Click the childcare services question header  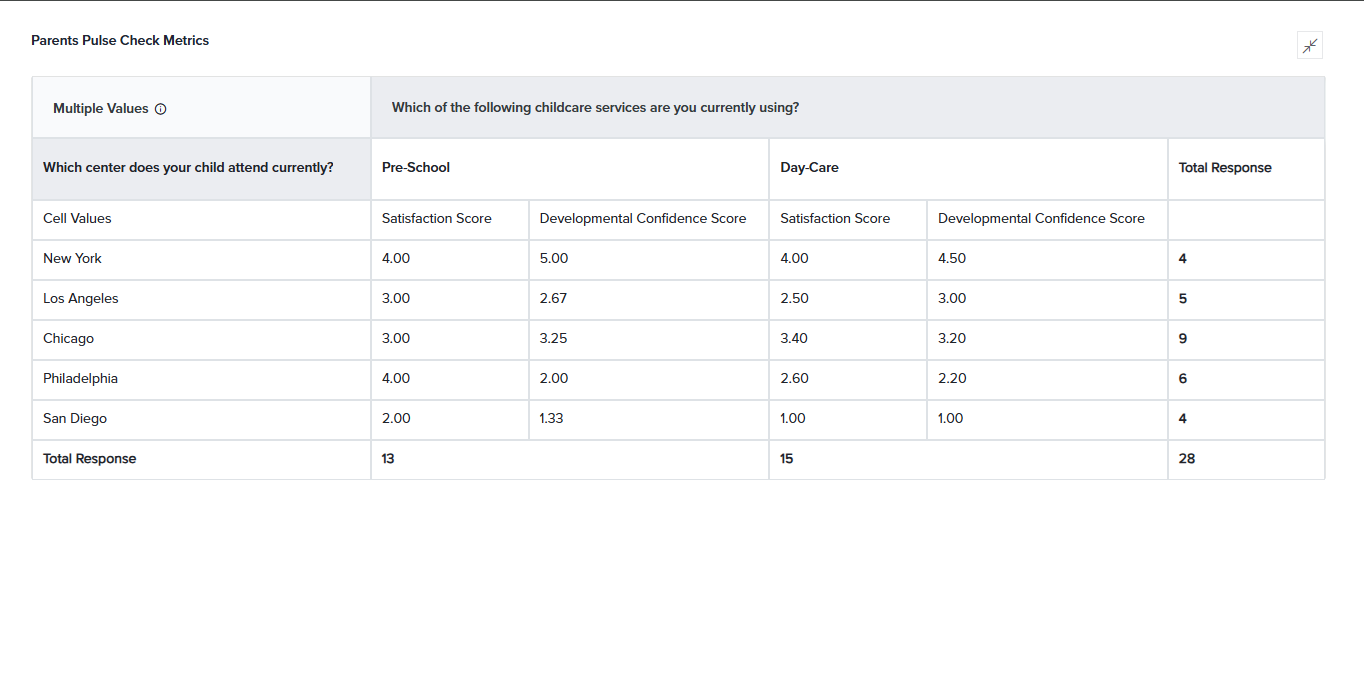point(595,108)
